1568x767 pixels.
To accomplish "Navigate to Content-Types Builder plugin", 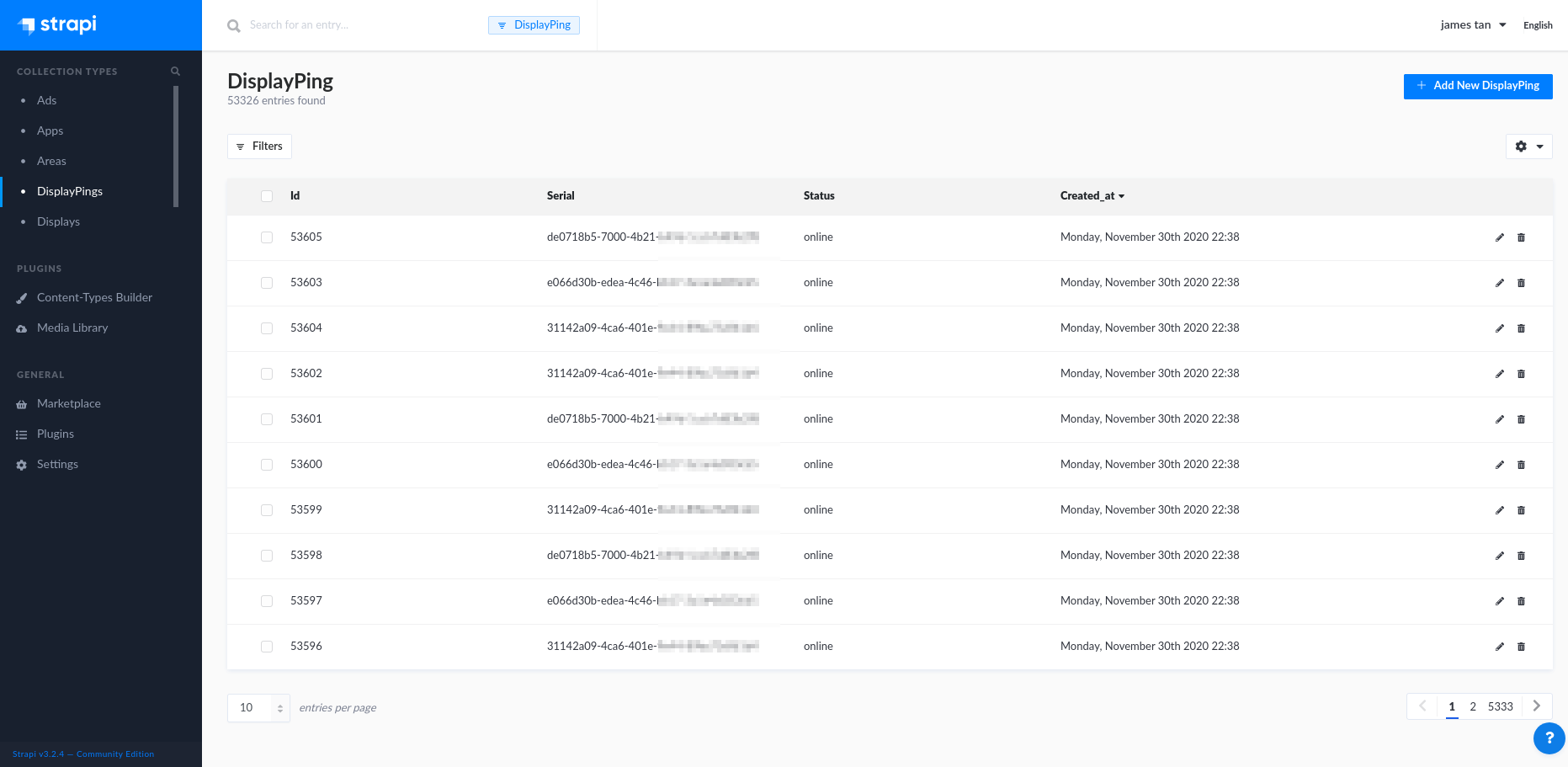I will pos(94,297).
